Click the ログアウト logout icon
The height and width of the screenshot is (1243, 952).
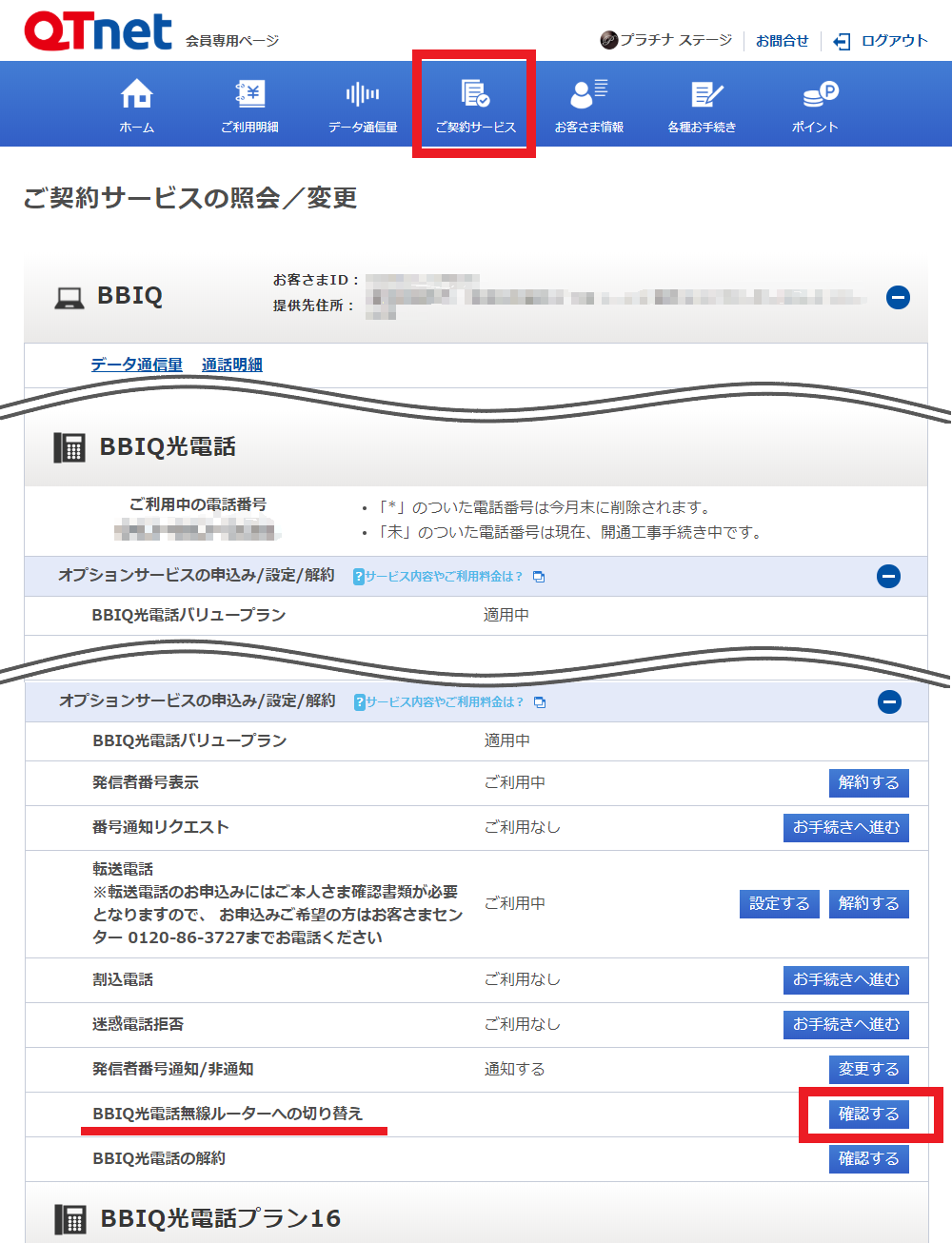click(842, 41)
